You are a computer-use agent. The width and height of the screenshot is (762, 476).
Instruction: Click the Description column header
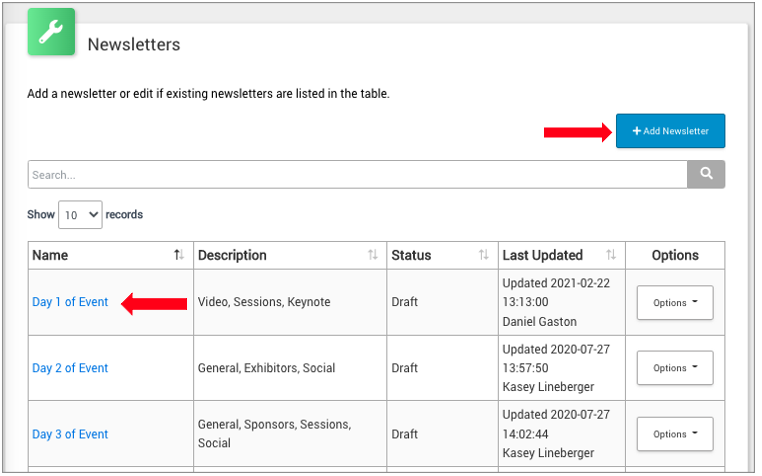[x=232, y=255]
